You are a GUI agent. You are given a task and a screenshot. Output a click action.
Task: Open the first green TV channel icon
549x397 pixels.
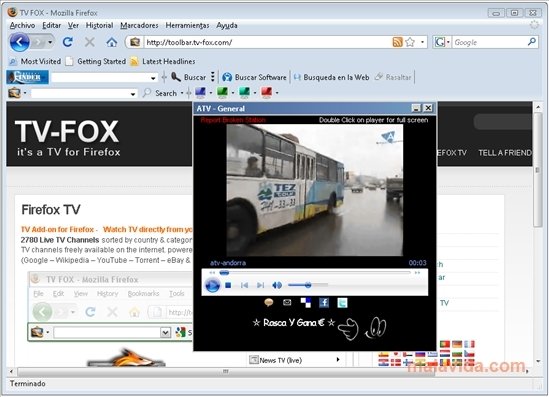pos(222,92)
